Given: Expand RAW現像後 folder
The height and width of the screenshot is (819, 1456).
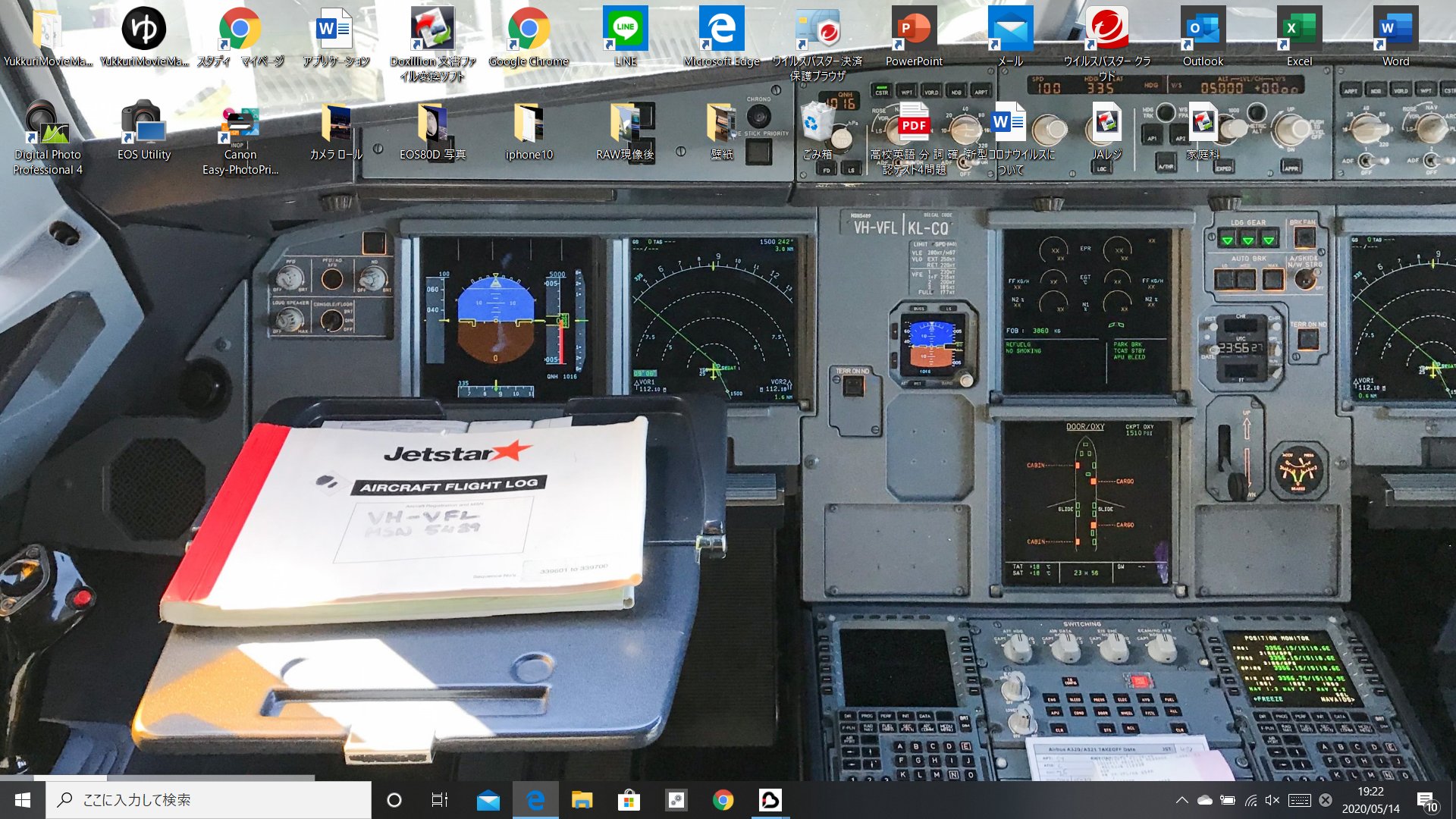Looking at the screenshot, I should (x=624, y=128).
